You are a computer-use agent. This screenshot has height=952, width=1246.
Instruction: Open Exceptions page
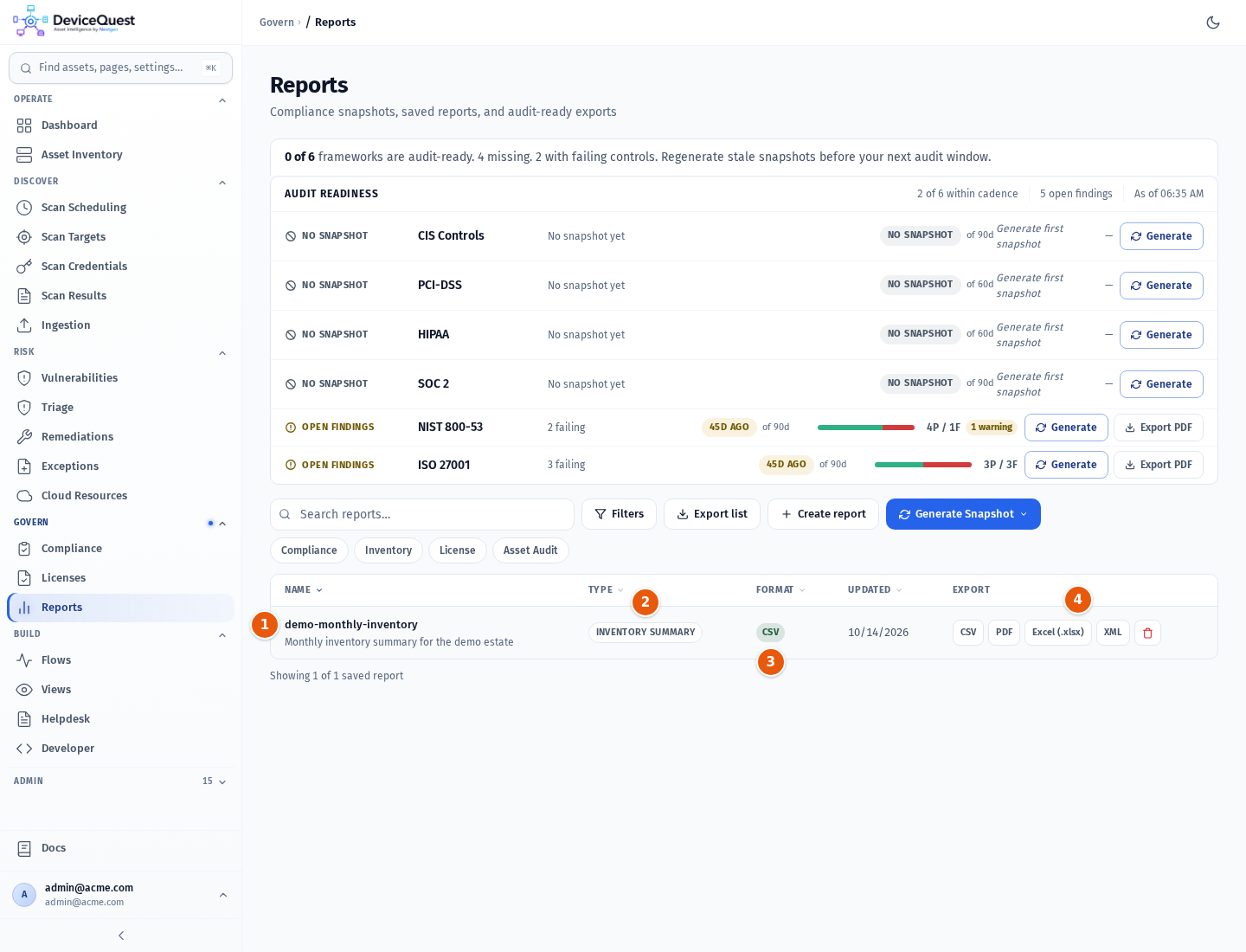coord(120,466)
